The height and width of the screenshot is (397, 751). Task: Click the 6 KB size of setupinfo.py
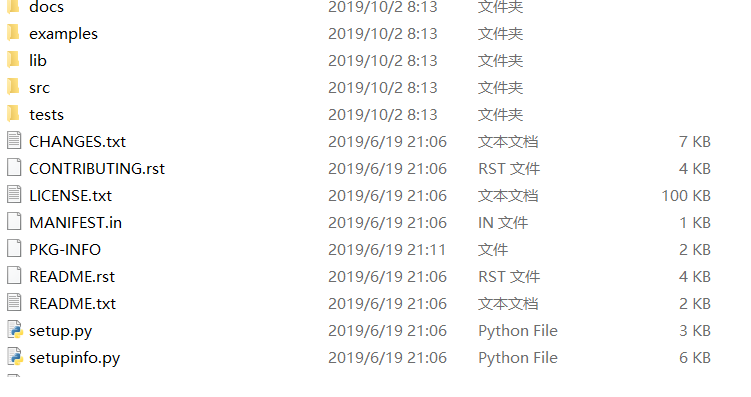(x=694, y=358)
